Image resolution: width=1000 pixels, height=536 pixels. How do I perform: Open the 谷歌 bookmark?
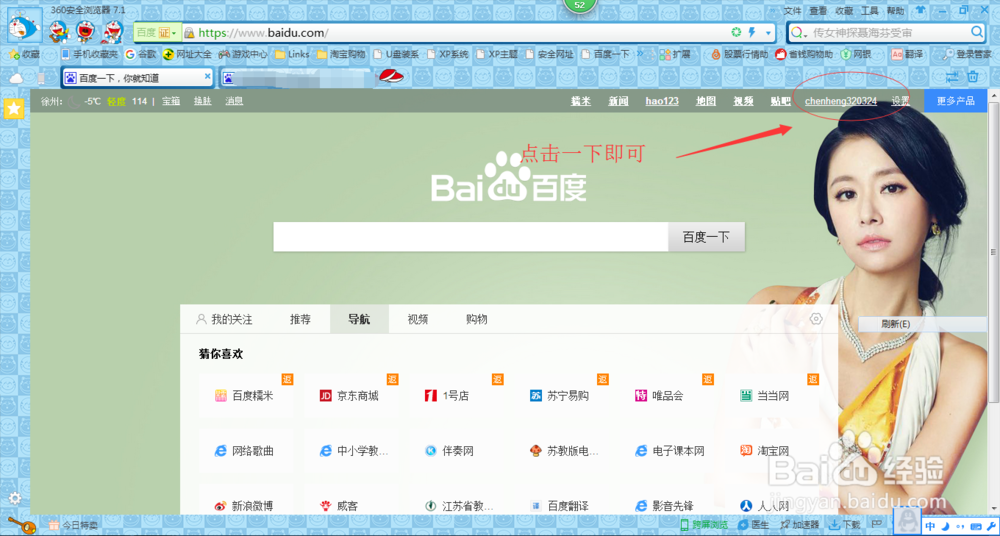coord(140,55)
